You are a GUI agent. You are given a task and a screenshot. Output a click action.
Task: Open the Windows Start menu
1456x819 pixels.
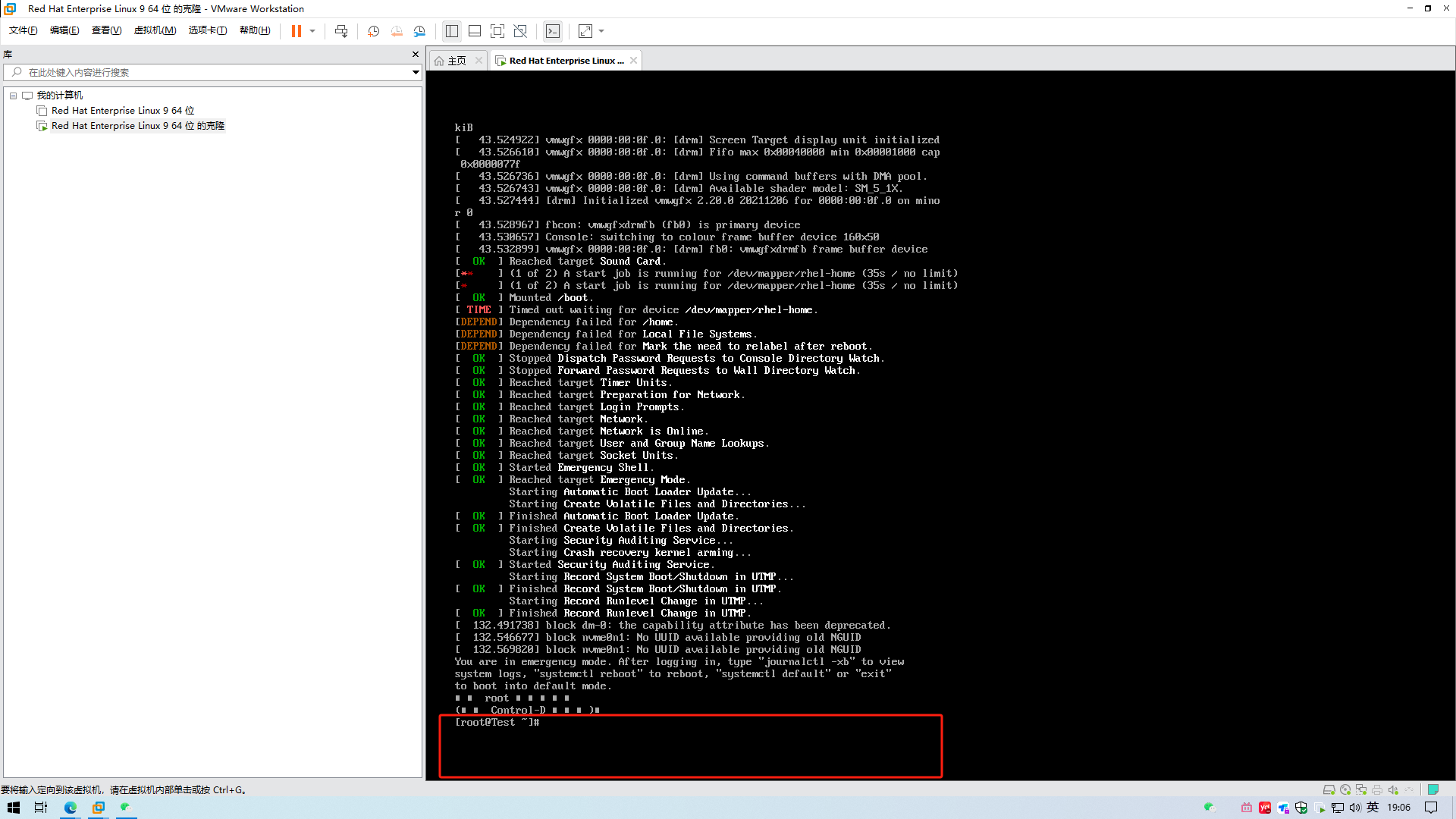coord(14,808)
